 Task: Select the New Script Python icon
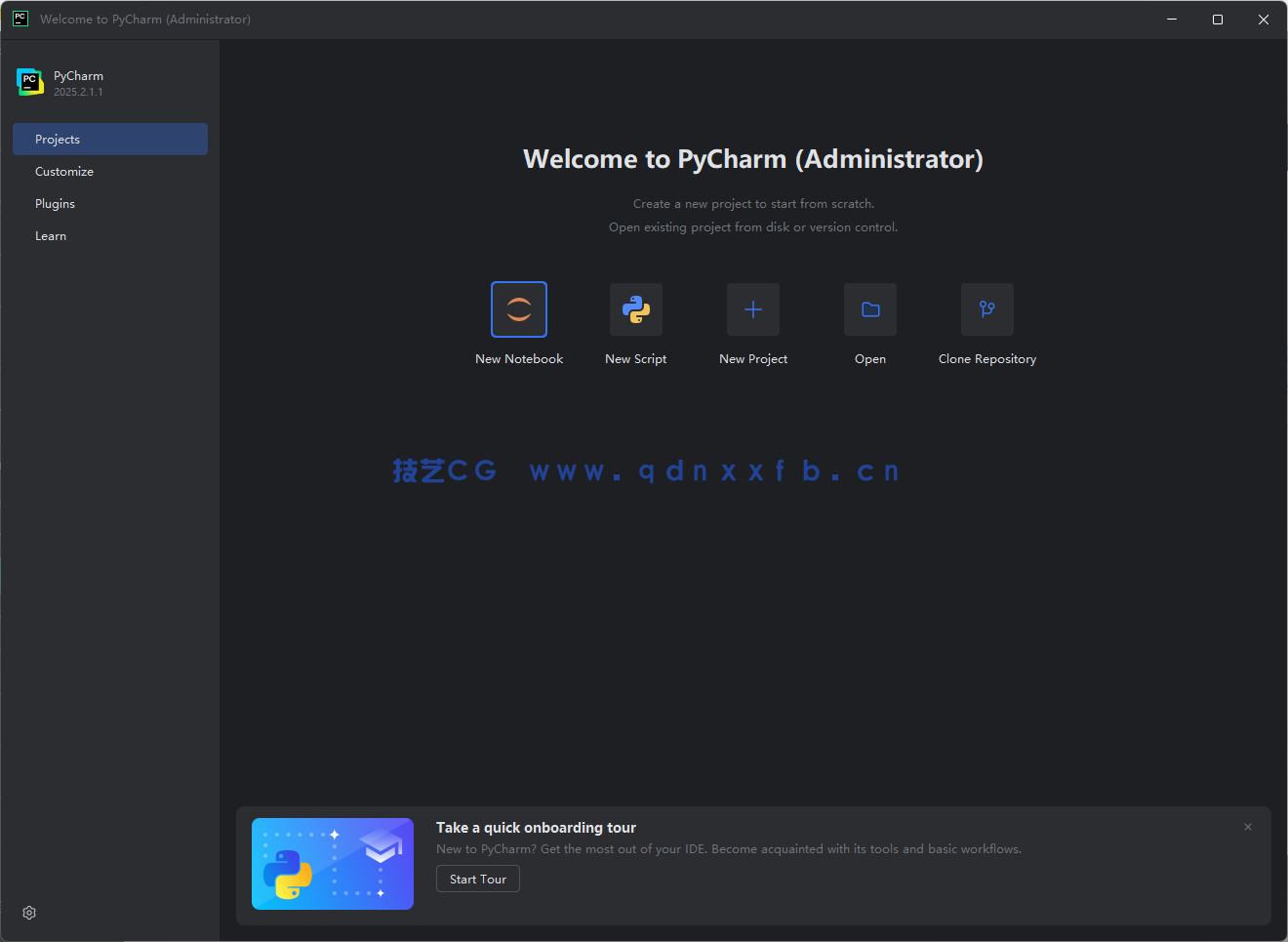click(635, 309)
